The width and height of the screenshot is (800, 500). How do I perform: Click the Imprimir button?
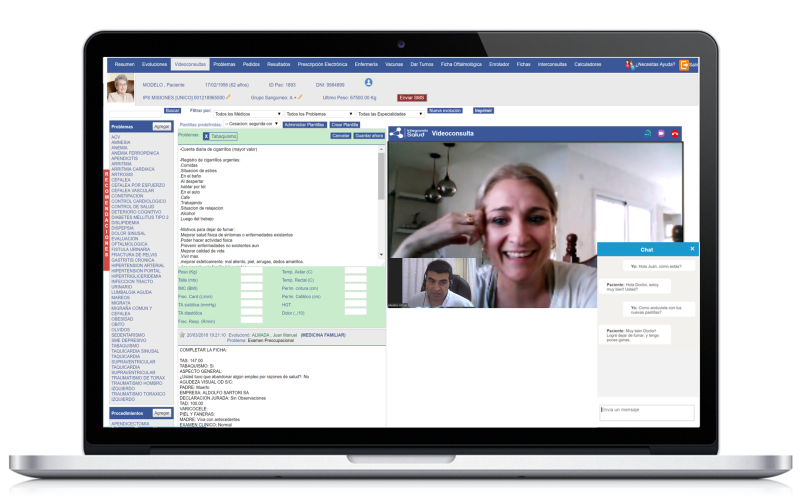pos(483,111)
